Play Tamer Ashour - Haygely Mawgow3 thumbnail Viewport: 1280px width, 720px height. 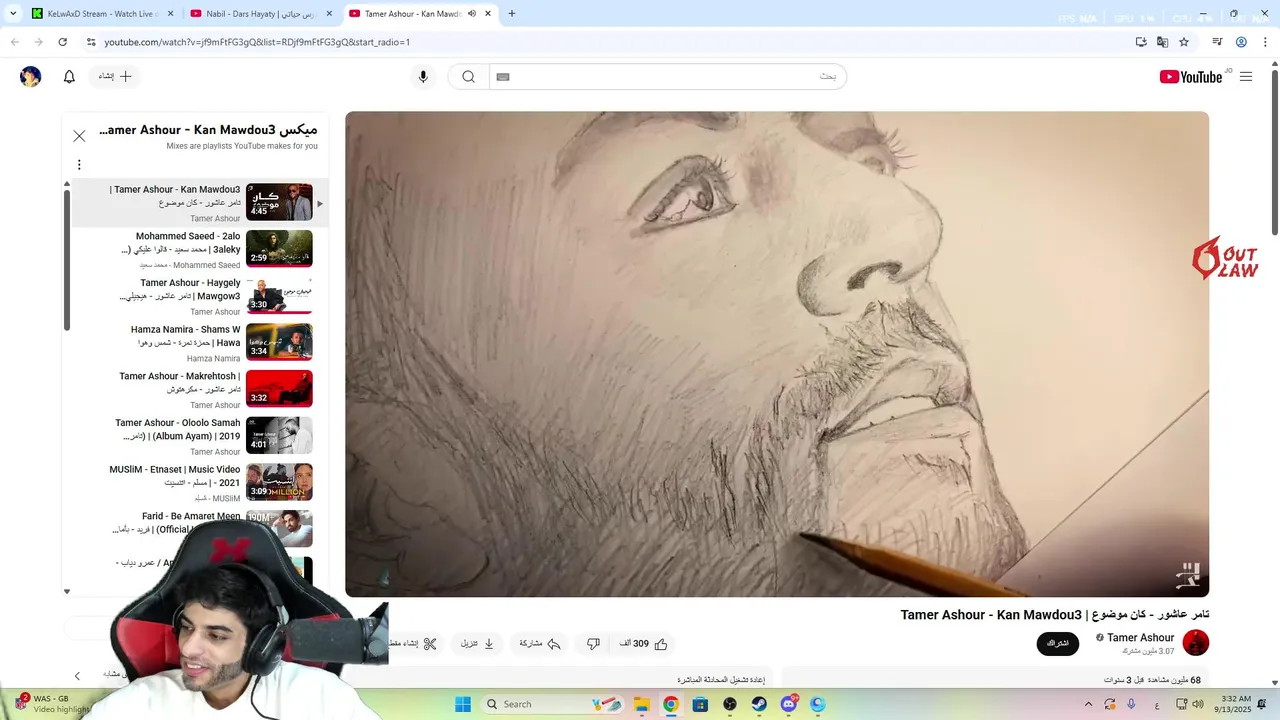(x=279, y=295)
